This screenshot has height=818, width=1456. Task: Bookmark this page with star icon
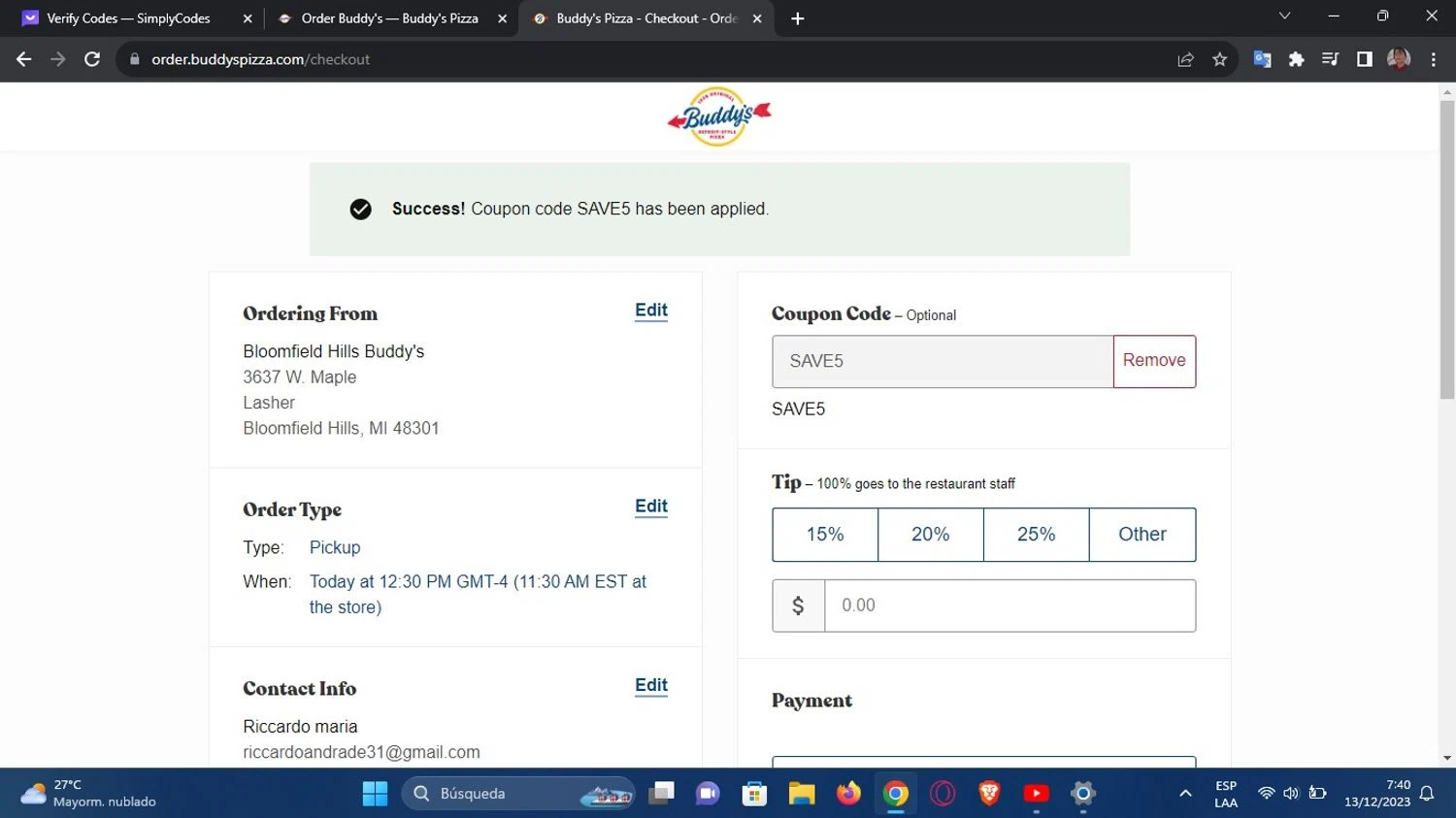tap(1220, 59)
